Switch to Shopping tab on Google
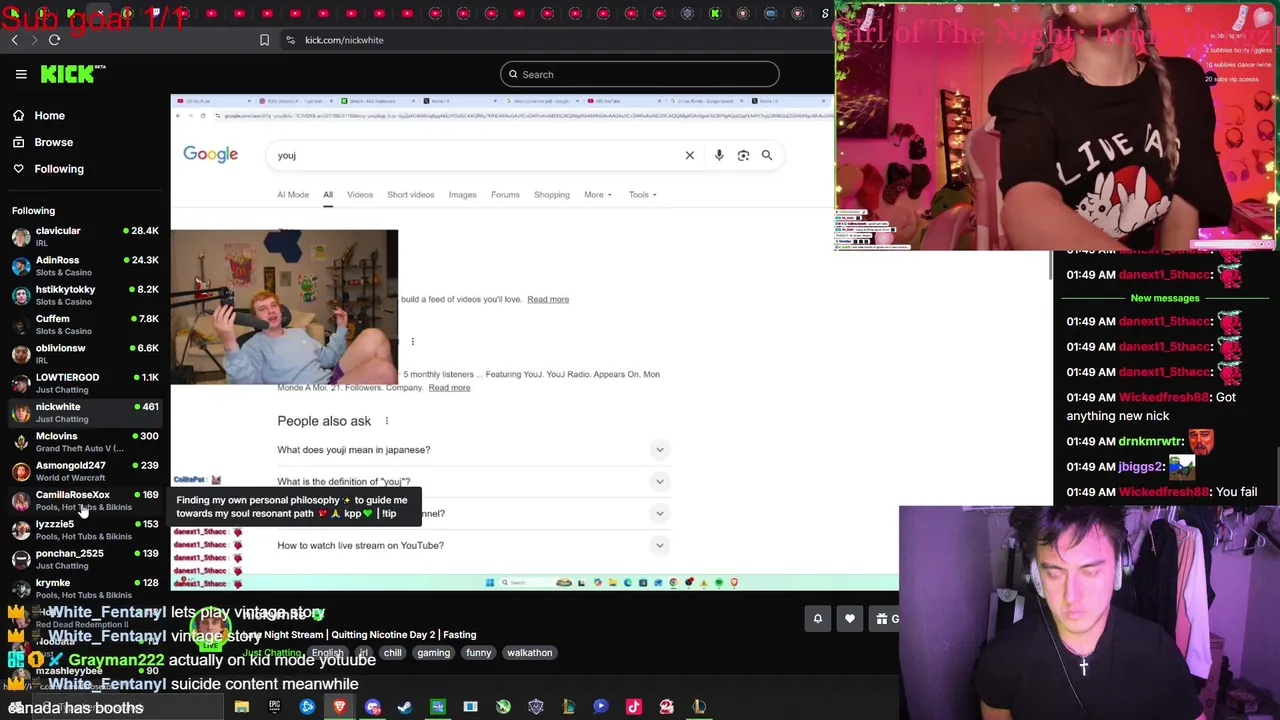 551,195
